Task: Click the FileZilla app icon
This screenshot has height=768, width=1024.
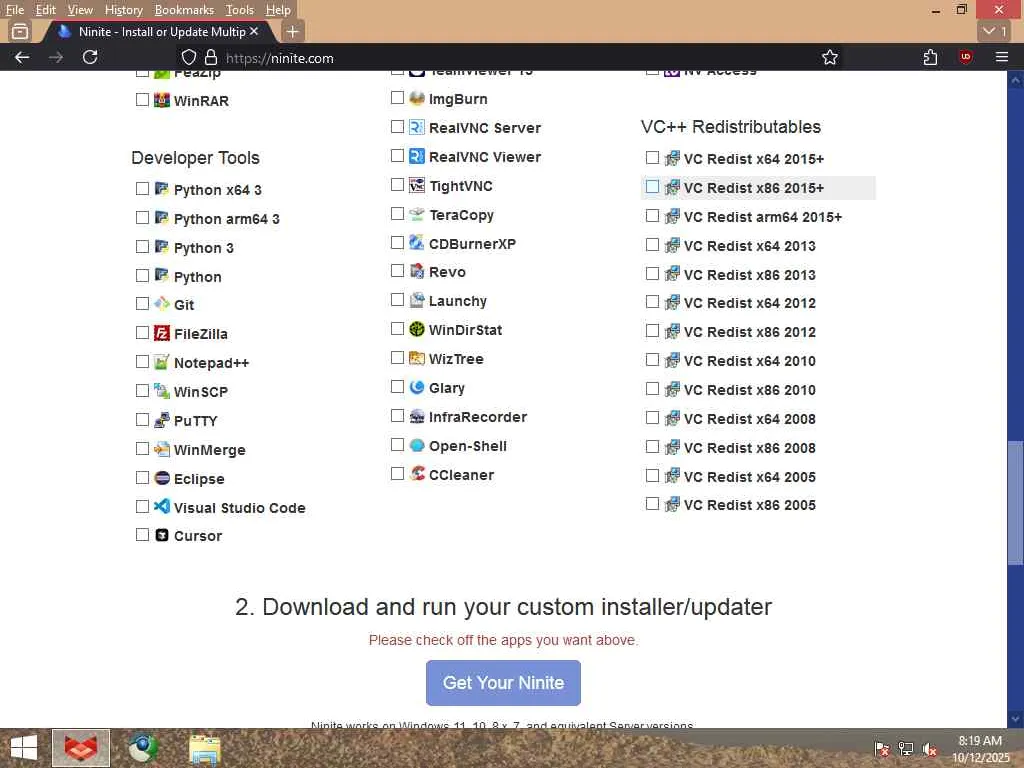Action: tap(161, 333)
